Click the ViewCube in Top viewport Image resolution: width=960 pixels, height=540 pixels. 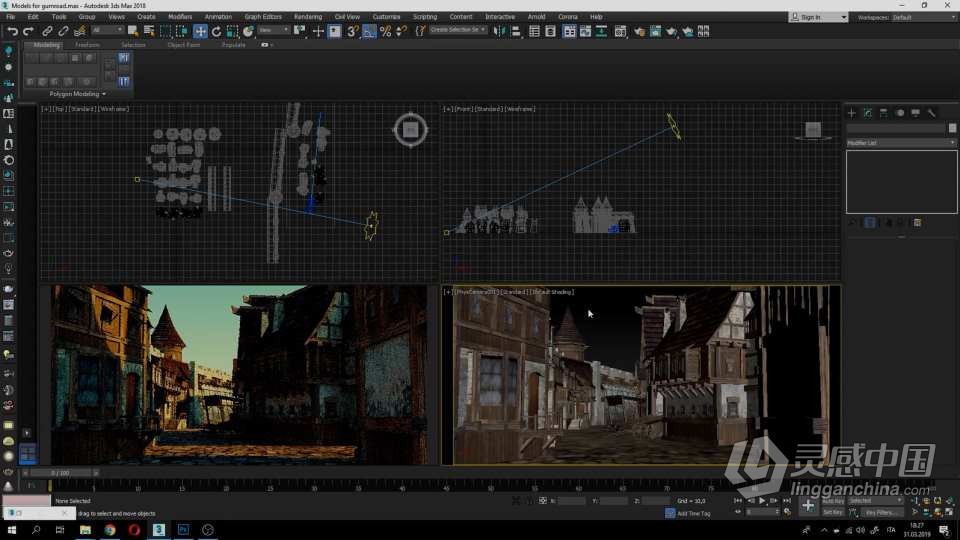pos(410,129)
